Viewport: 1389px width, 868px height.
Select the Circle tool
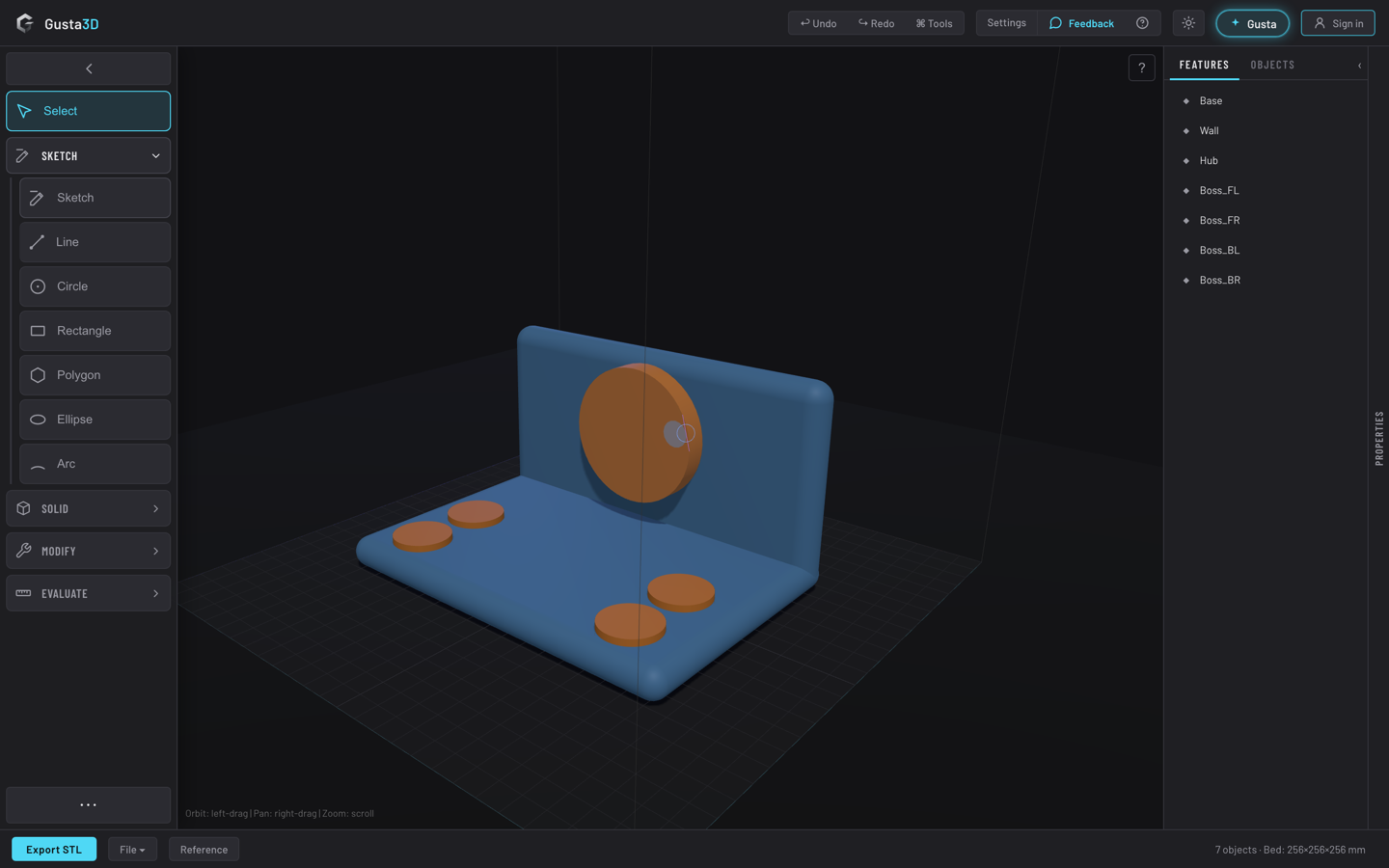click(95, 286)
